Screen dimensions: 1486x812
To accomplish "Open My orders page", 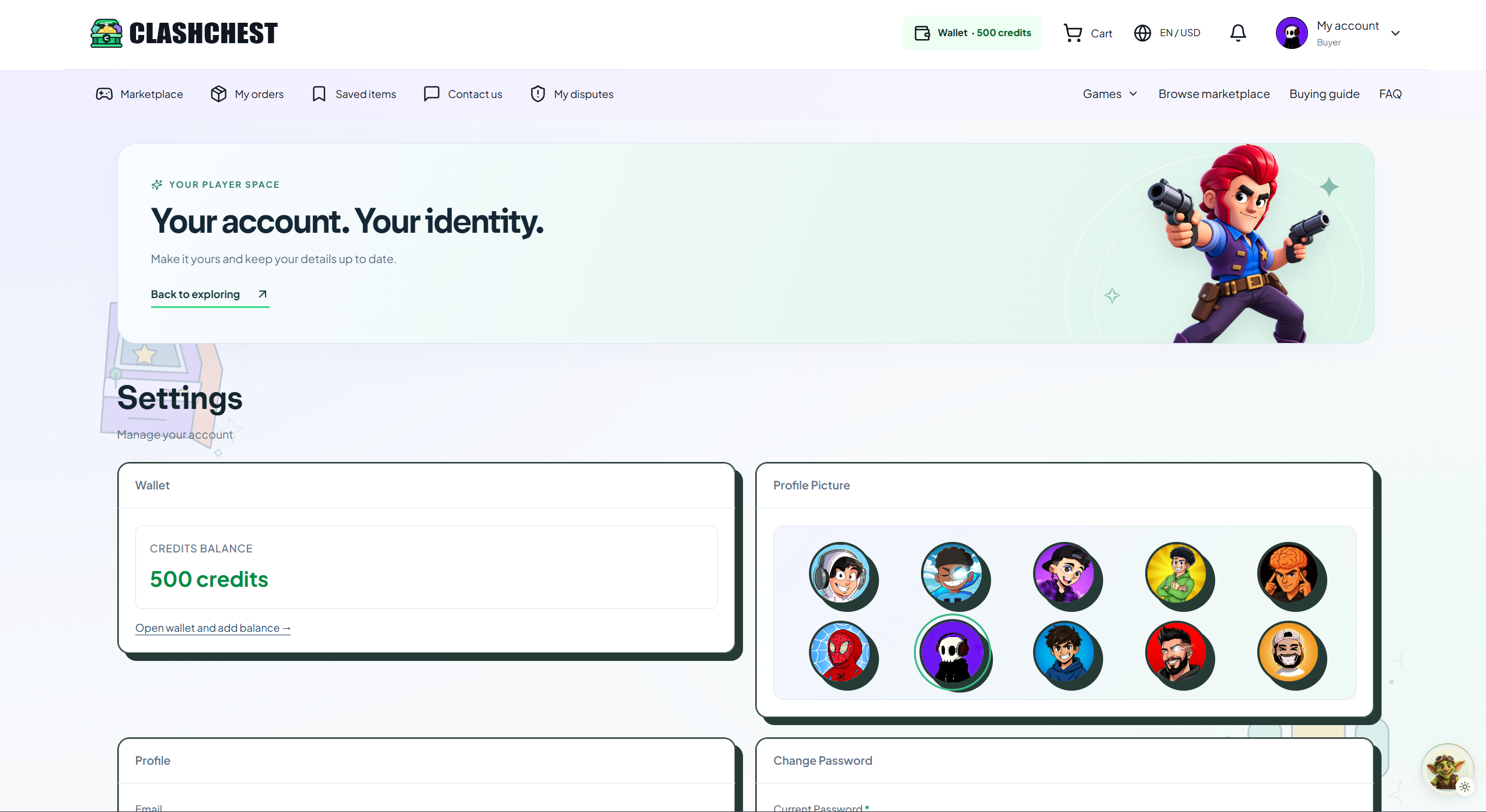I will point(247,94).
